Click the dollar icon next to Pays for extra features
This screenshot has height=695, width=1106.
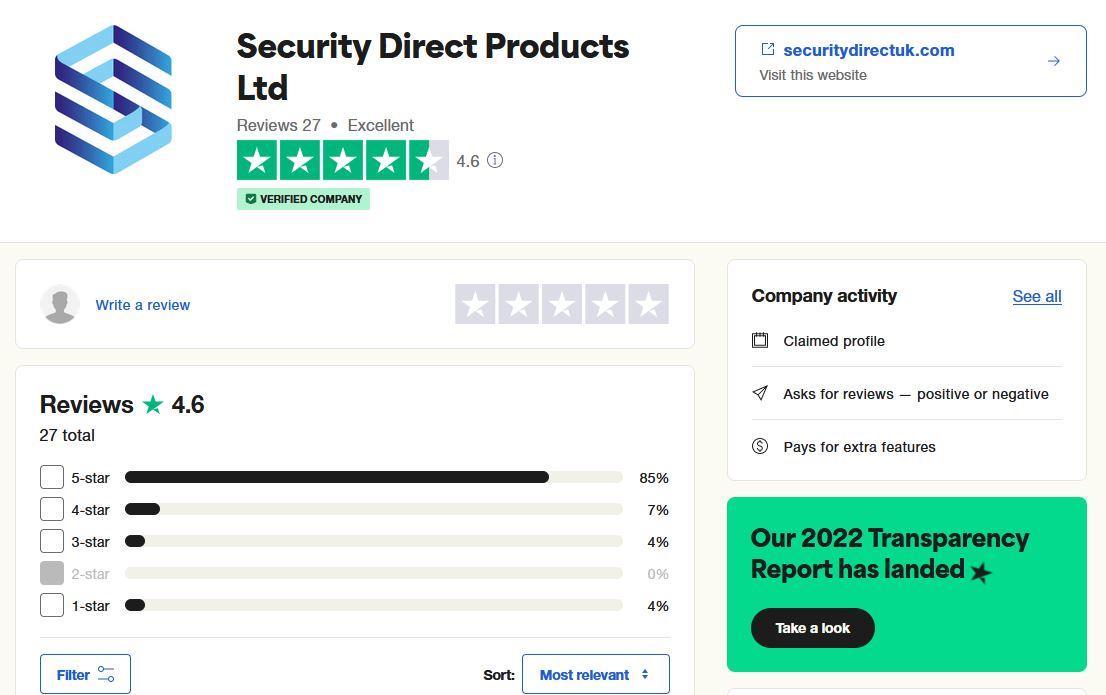click(x=760, y=446)
